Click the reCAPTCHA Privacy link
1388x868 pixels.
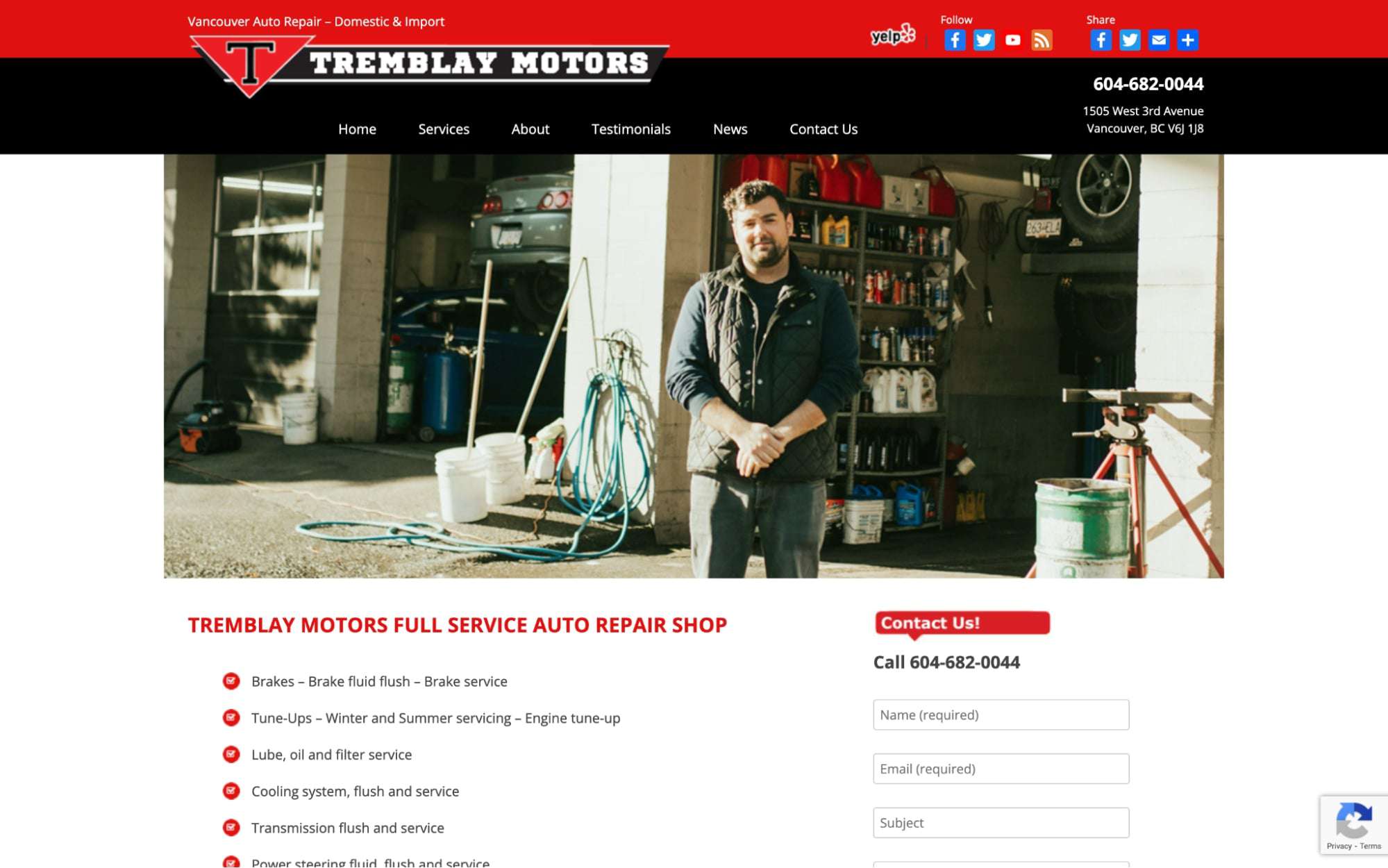pos(1339,846)
